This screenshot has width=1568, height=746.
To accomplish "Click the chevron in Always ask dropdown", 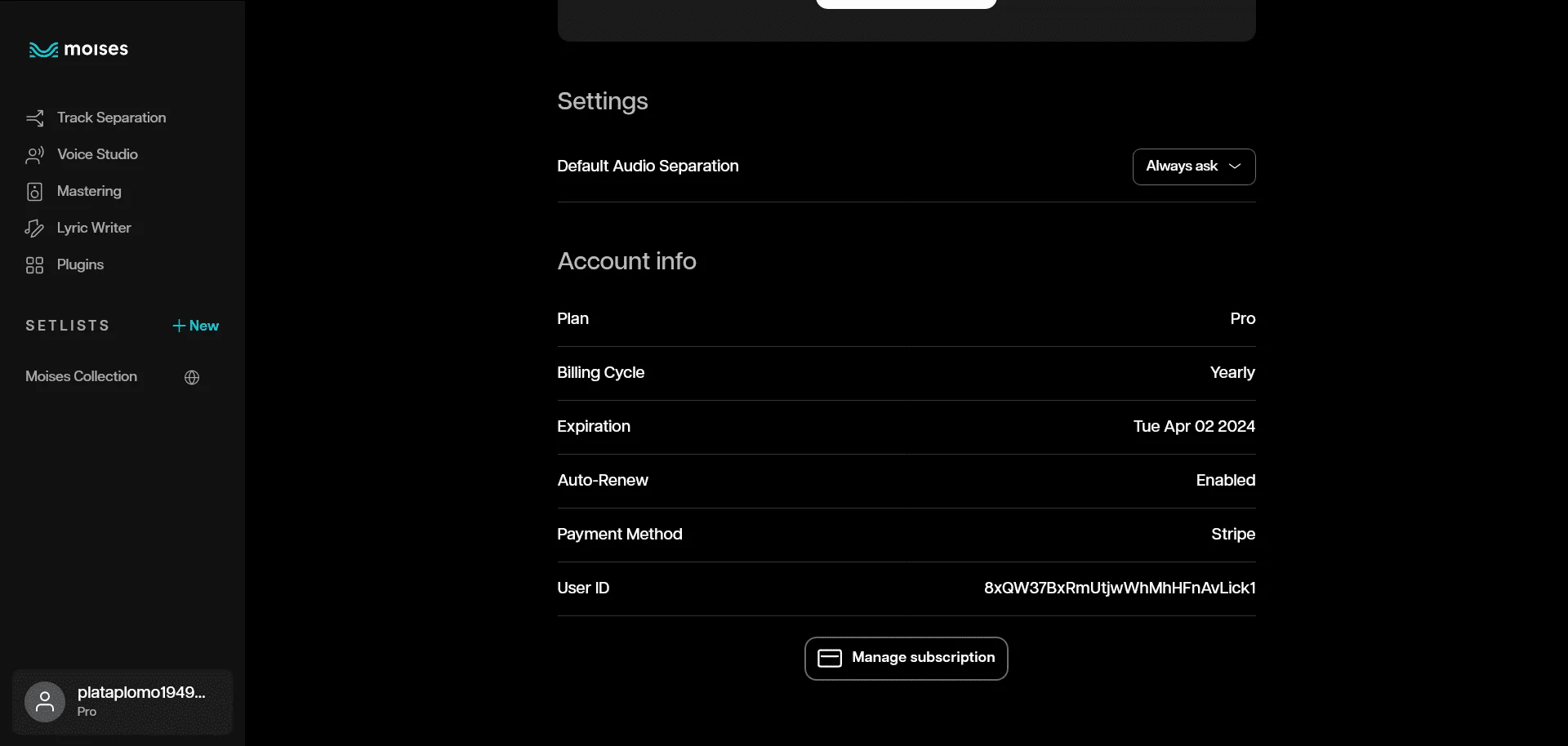I will [x=1235, y=167].
